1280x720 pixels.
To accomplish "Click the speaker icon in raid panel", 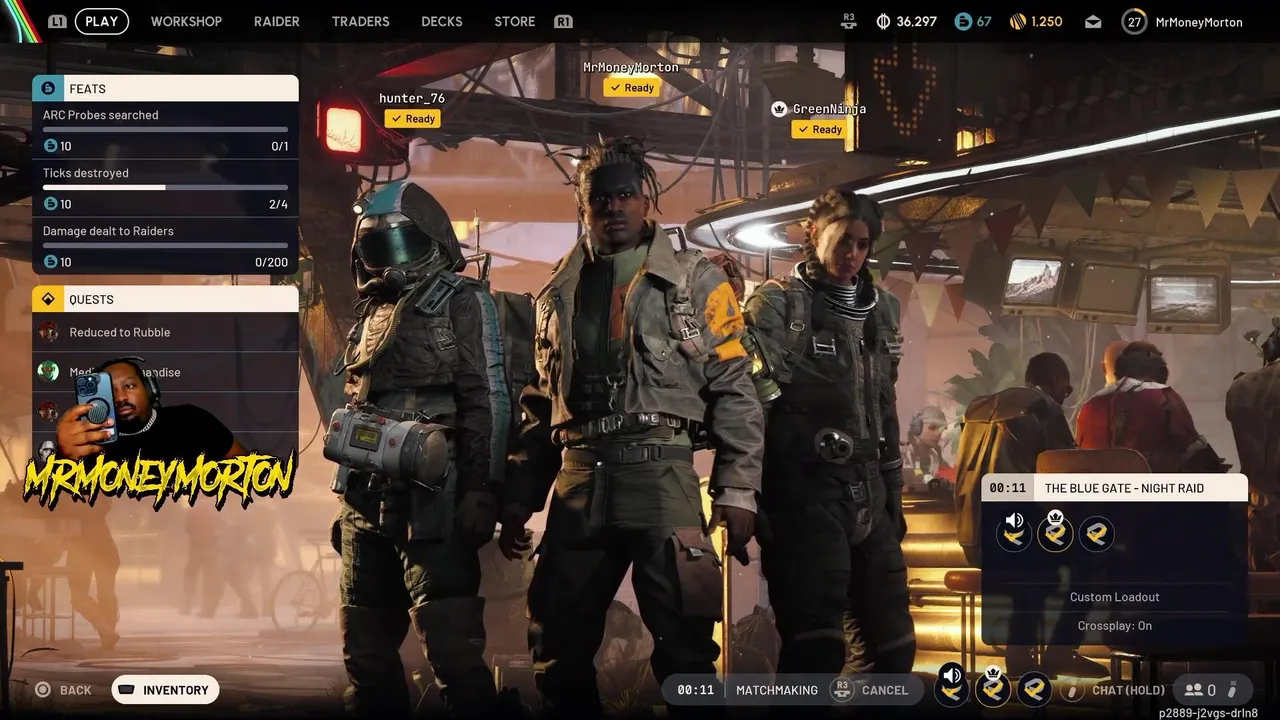I will point(1014,520).
